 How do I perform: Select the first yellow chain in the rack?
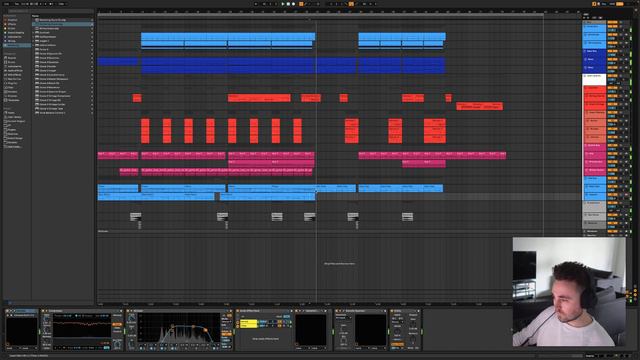(x=248, y=322)
